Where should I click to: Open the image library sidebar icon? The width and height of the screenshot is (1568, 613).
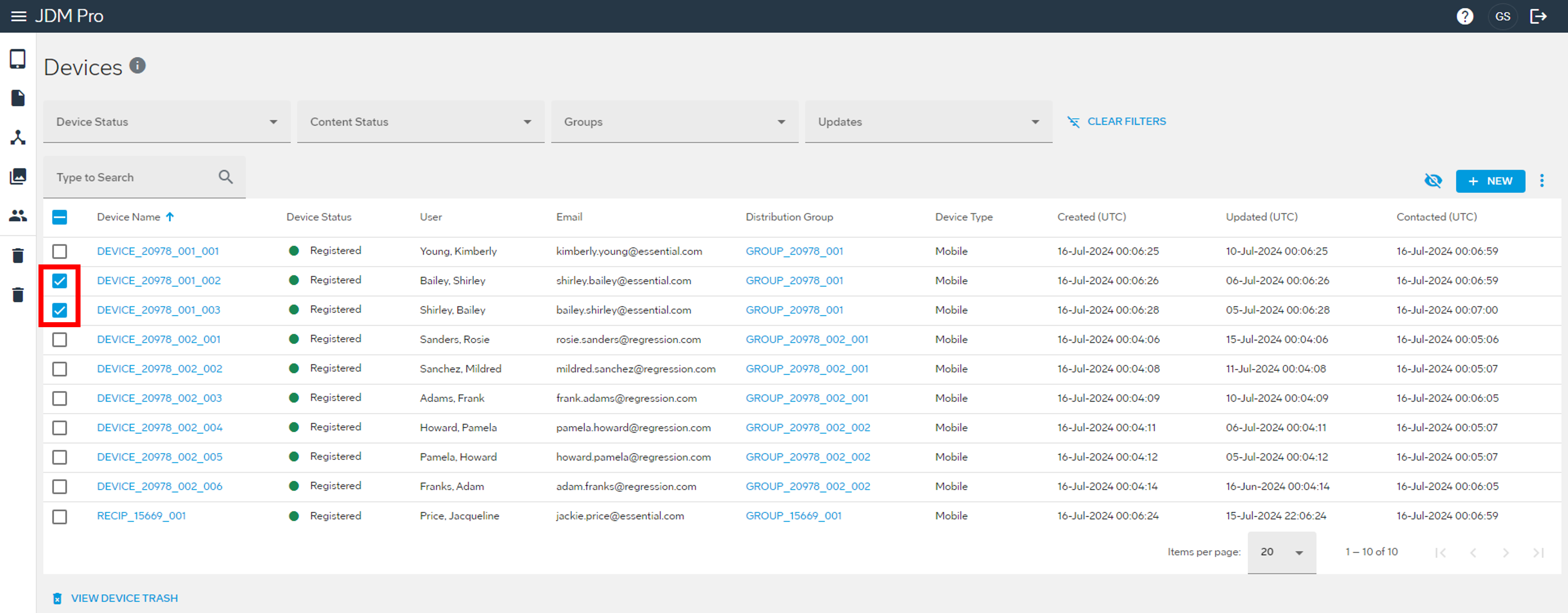click(x=18, y=176)
